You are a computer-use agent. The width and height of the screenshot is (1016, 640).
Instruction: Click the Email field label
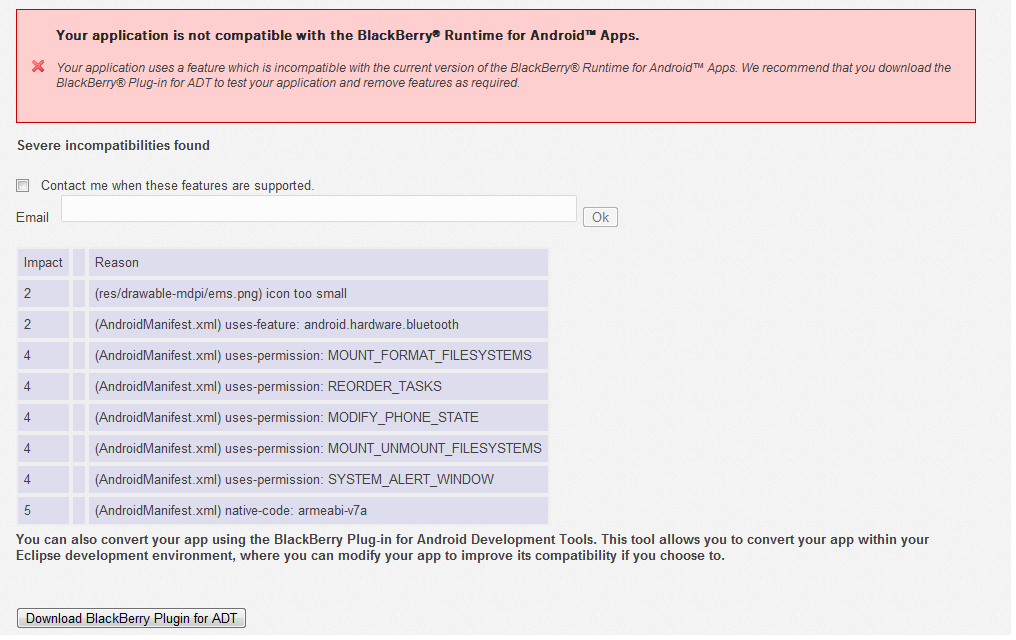pos(33,217)
